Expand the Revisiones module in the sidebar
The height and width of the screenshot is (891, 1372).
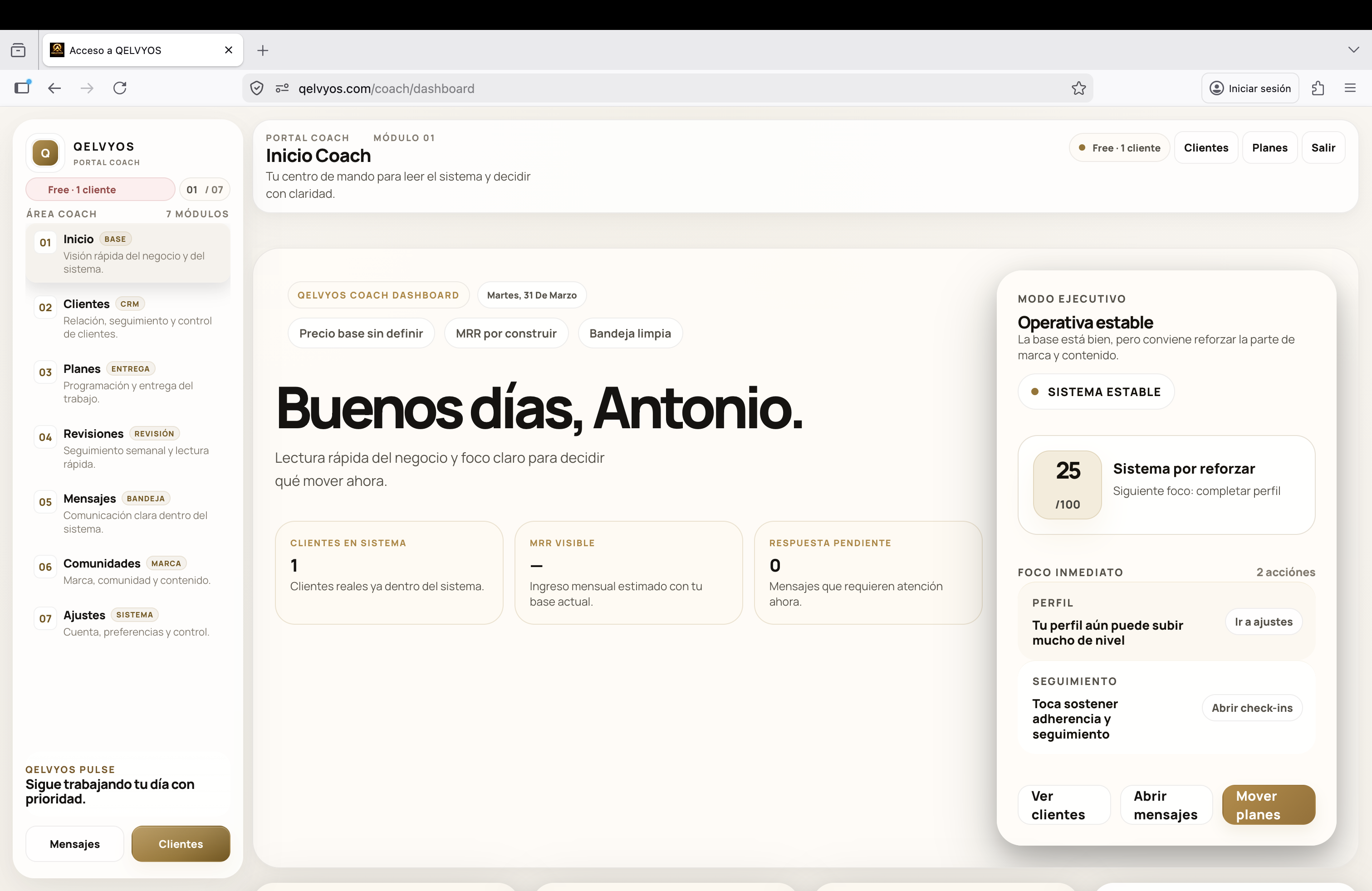(x=128, y=448)
